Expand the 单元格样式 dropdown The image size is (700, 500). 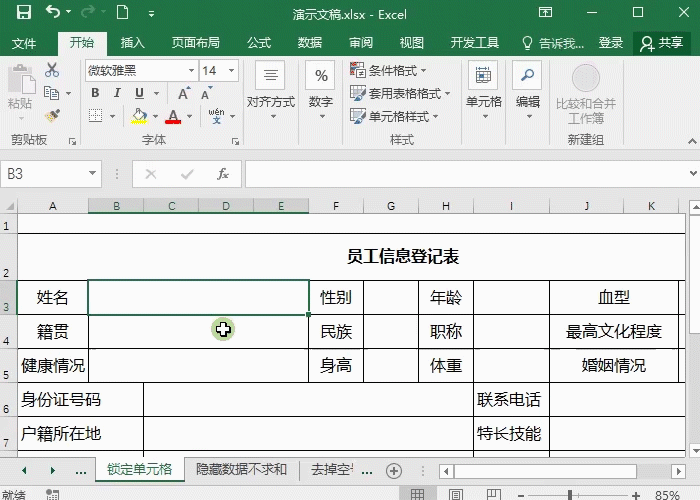tap(395, 116)
